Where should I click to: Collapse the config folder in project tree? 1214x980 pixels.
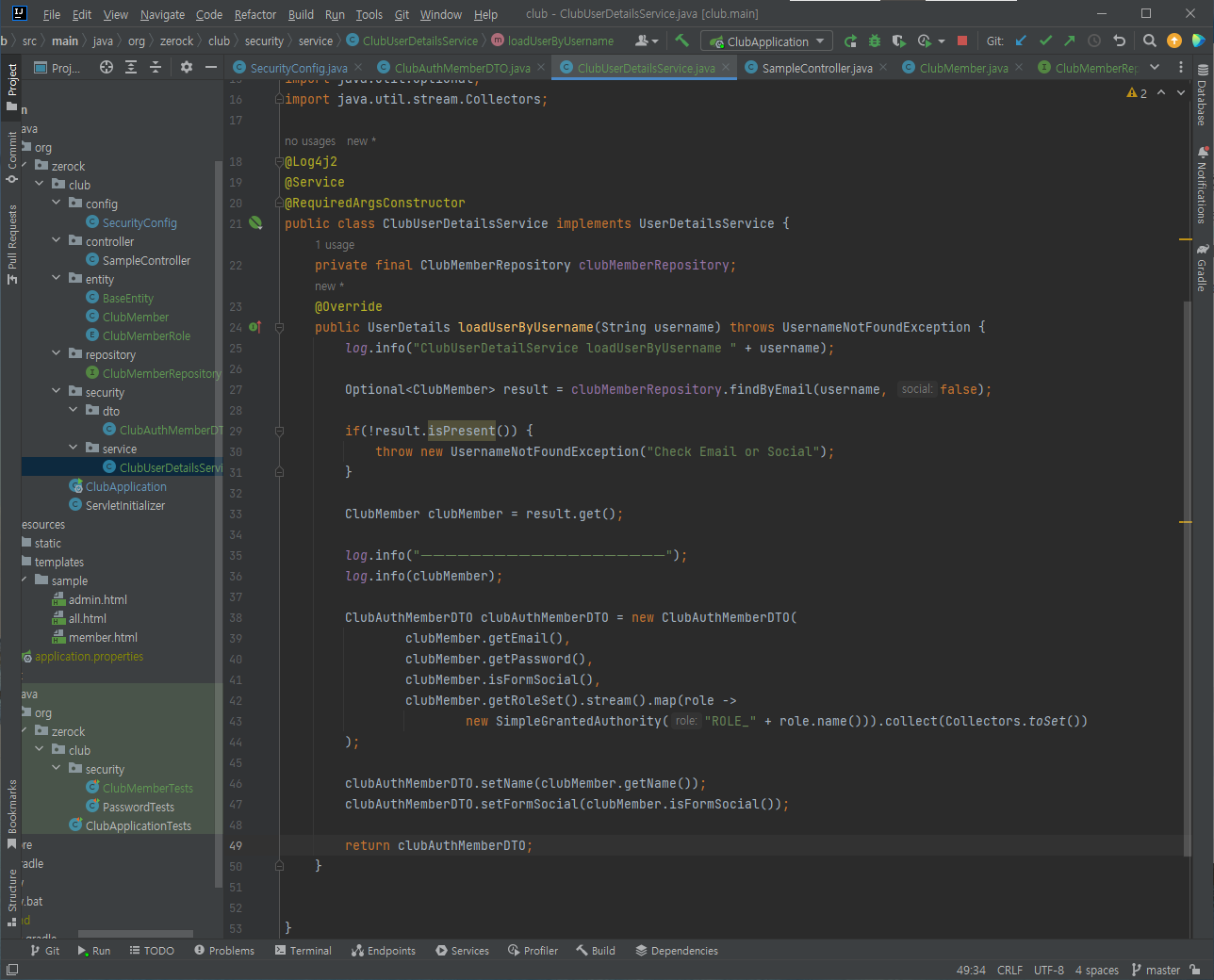click(57, 204)
